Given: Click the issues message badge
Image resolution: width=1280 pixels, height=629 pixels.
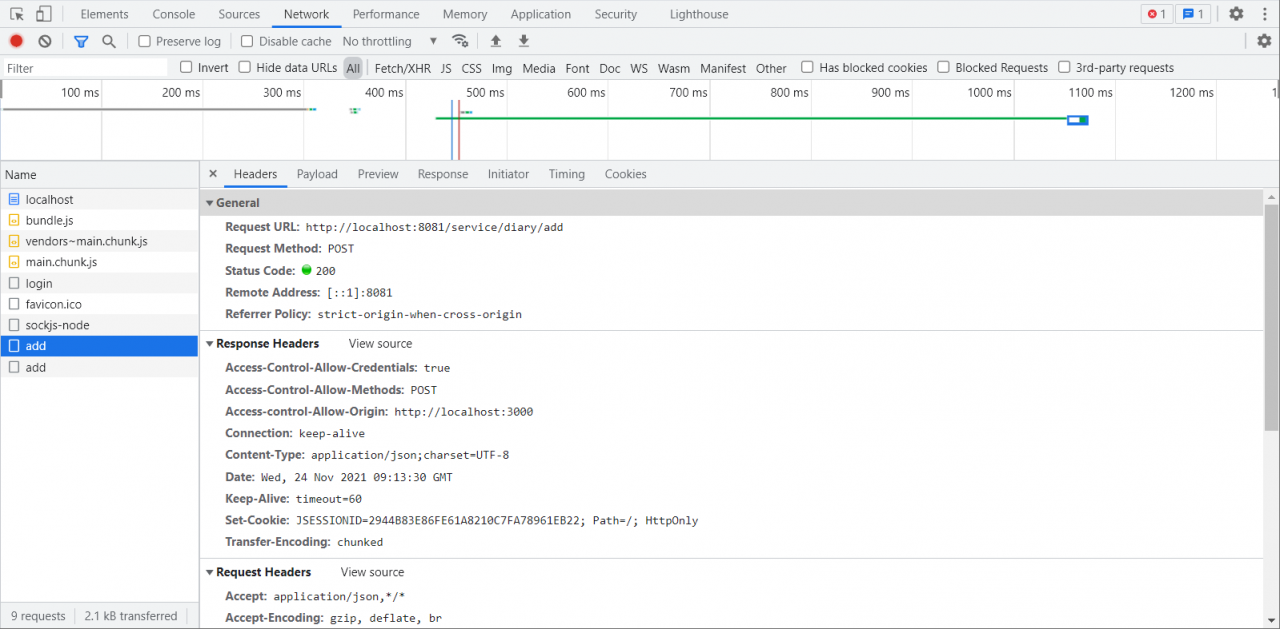Looking at the screenshot, I should (1192, 14).
